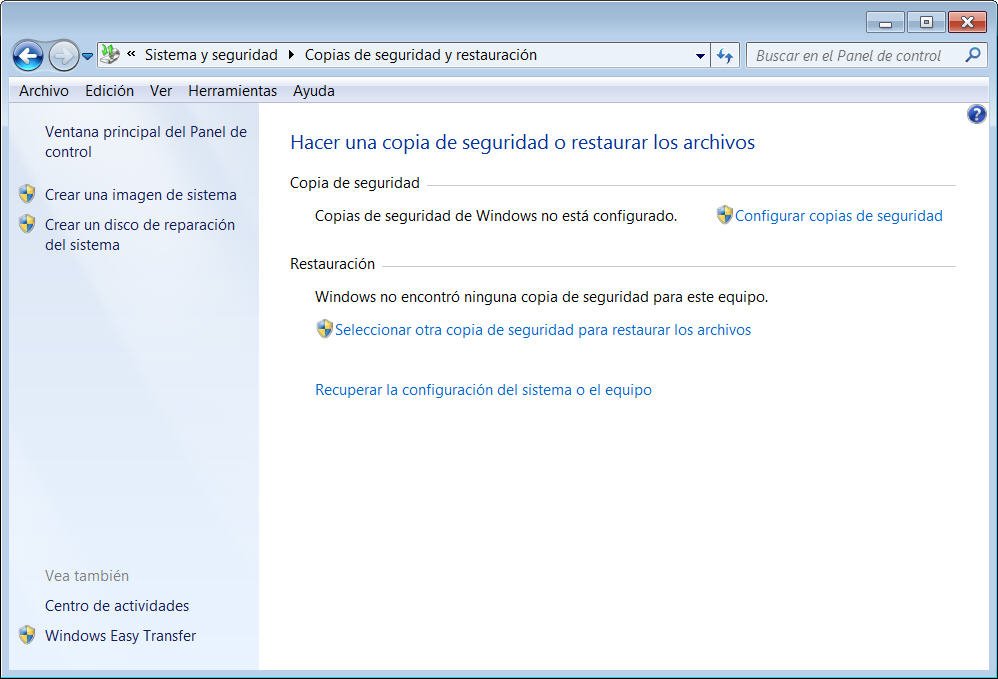This screenshot has height=679, width=998.
Task: Click shield icon by Windows Easy Transfer
Action: coord(27,634)
